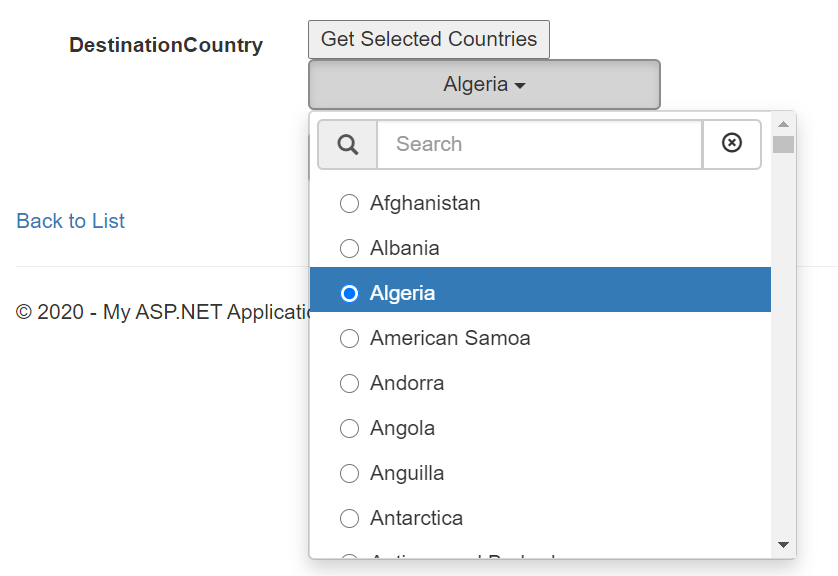Select the American Samoa radio button
838x576 pixels.
tap(349, 338)
